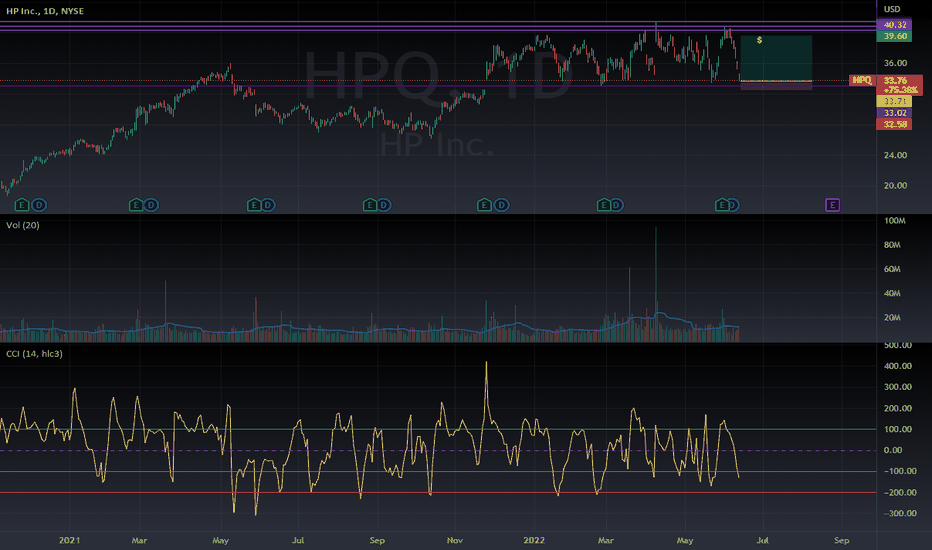Click the 36.00 price axis value
Screen dimensions: 932x550
point(895,63)
